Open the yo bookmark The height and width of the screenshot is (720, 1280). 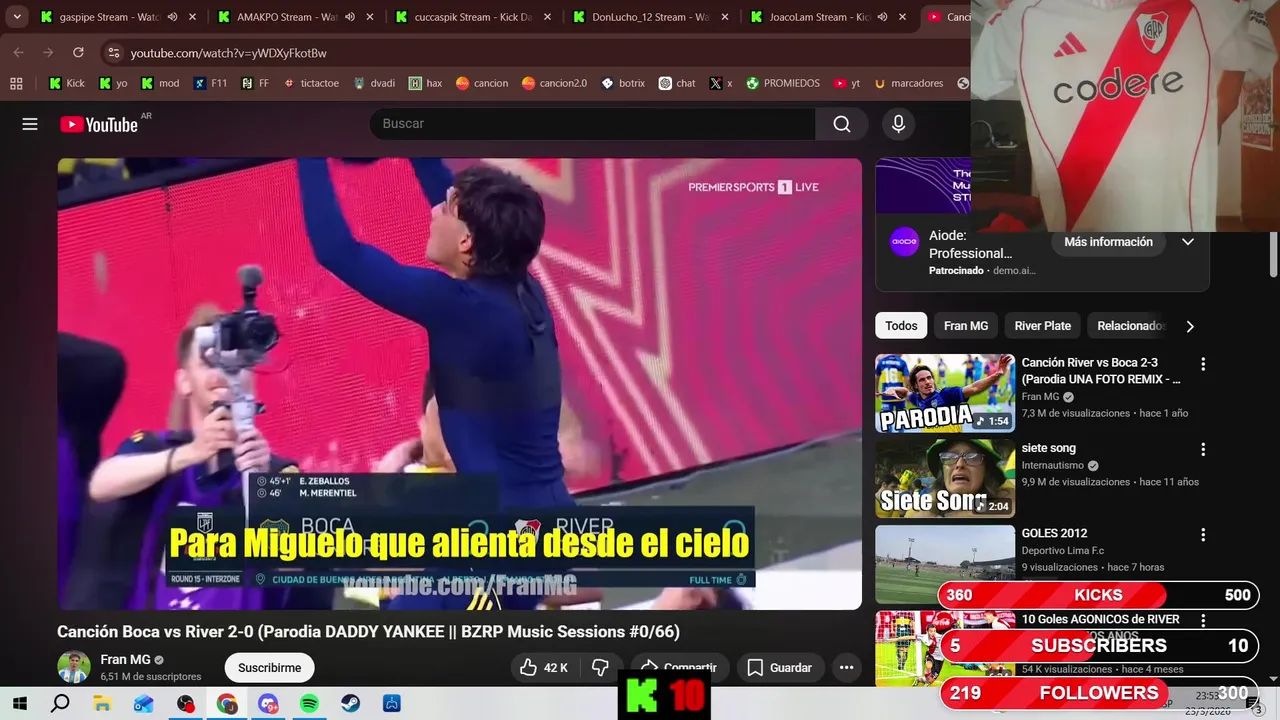coord(113,83)
